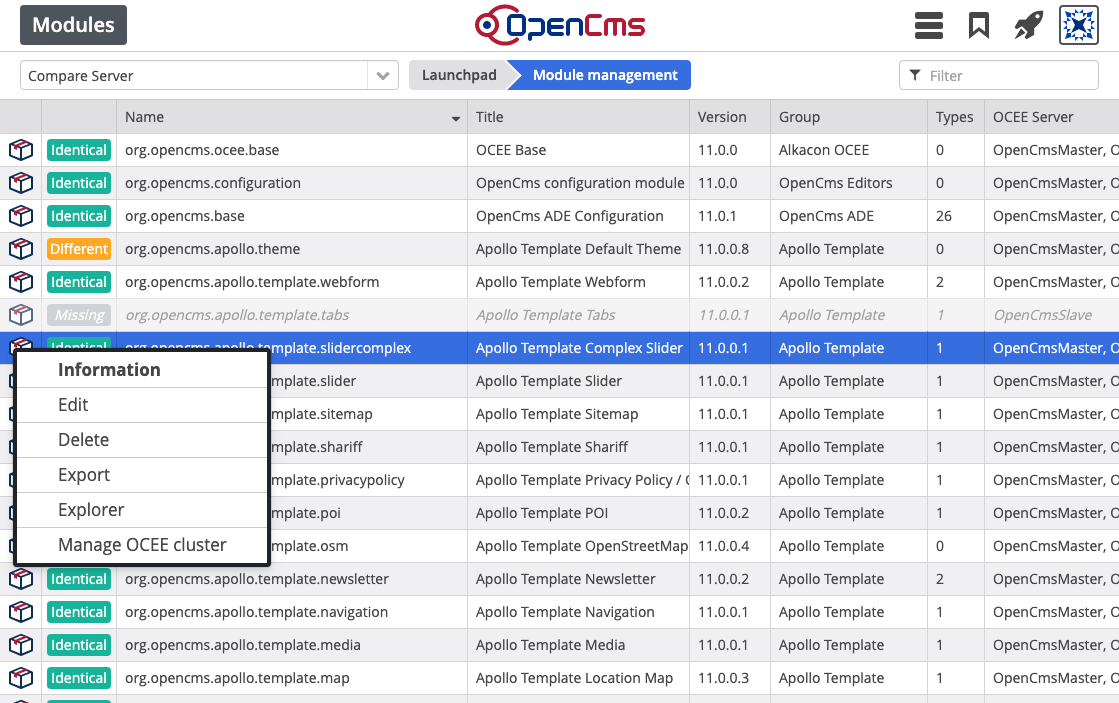The width and height of the screenshot is (1119, 703).
Task: Choose Delete from context menu
Action: pyautogui.click(x=141, y=440)
